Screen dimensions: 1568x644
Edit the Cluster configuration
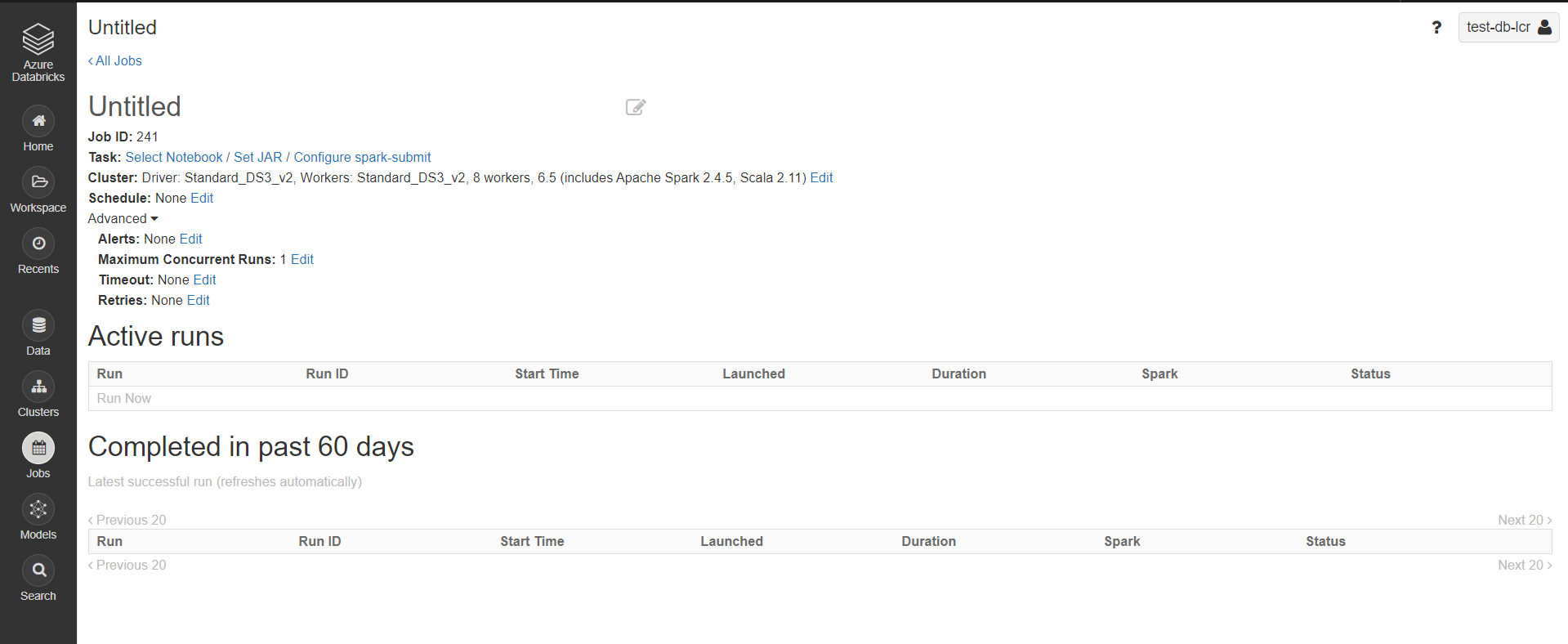(x=821, y=177)
